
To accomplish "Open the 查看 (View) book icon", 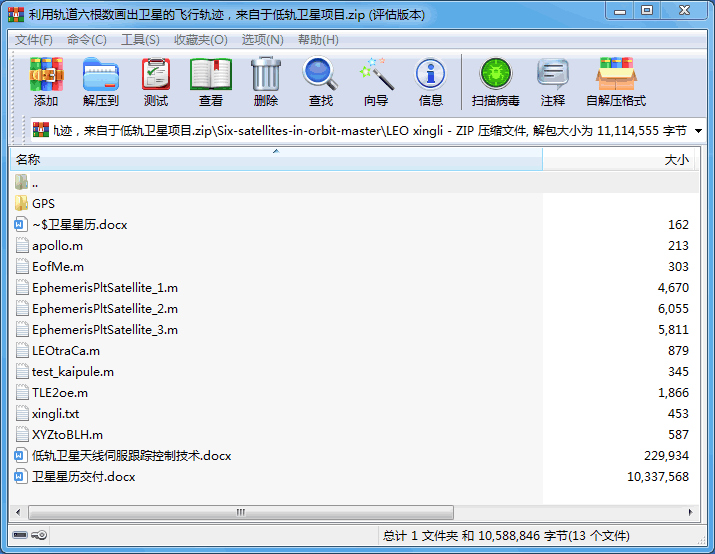I will point(211,74).
